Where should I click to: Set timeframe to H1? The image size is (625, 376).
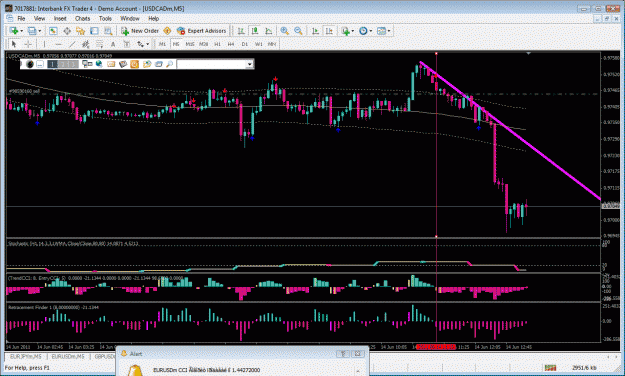pyautogui.click(x=217, y=44)
